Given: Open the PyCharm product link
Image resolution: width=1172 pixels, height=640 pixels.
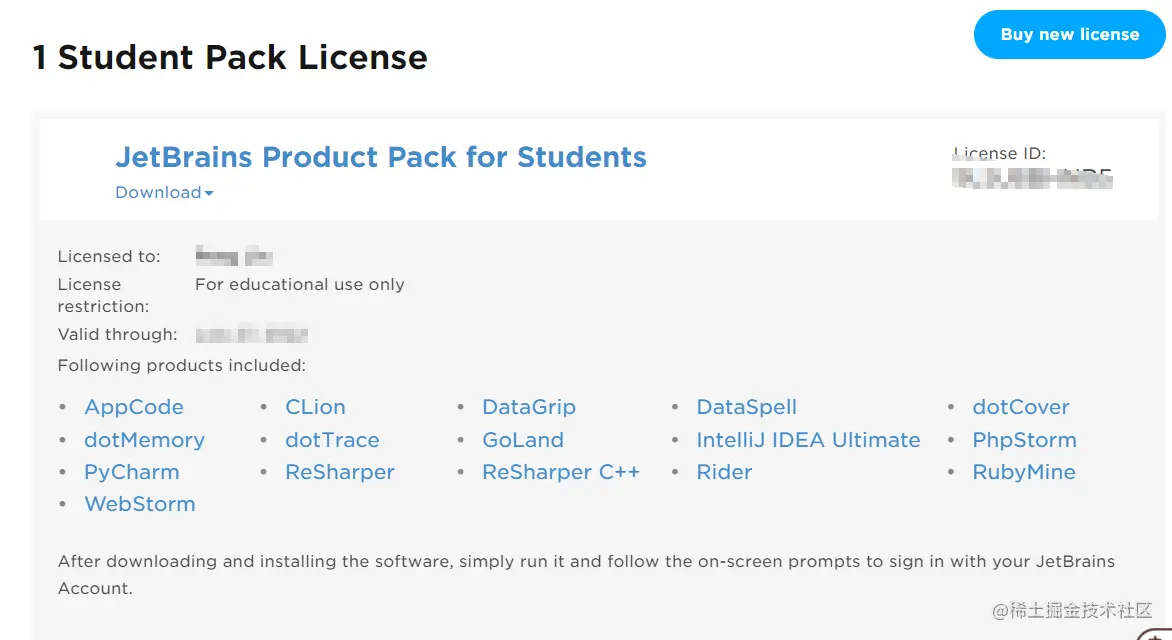Looking at the screenshot, I should [132, 472].
